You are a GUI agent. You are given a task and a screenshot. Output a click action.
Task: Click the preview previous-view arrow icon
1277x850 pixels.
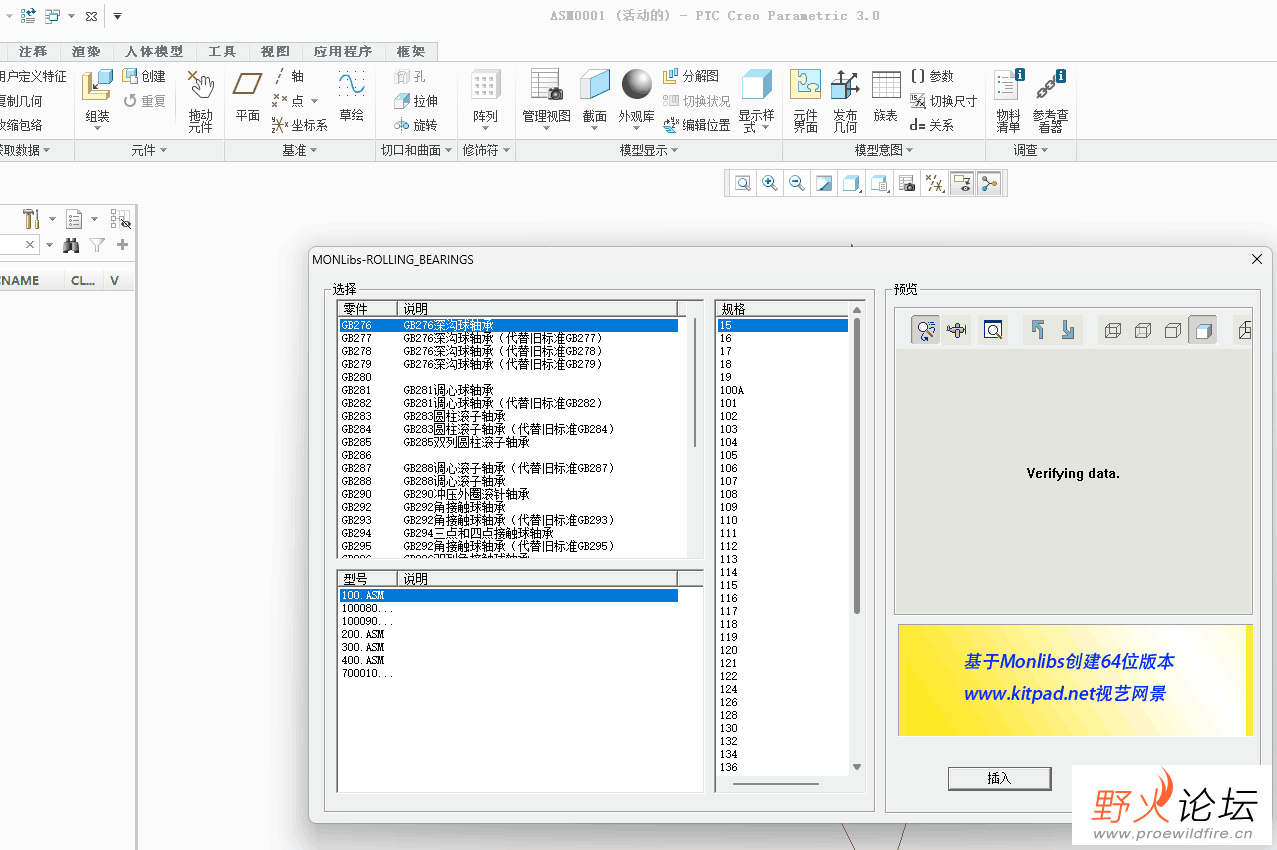click(1038, 330)
